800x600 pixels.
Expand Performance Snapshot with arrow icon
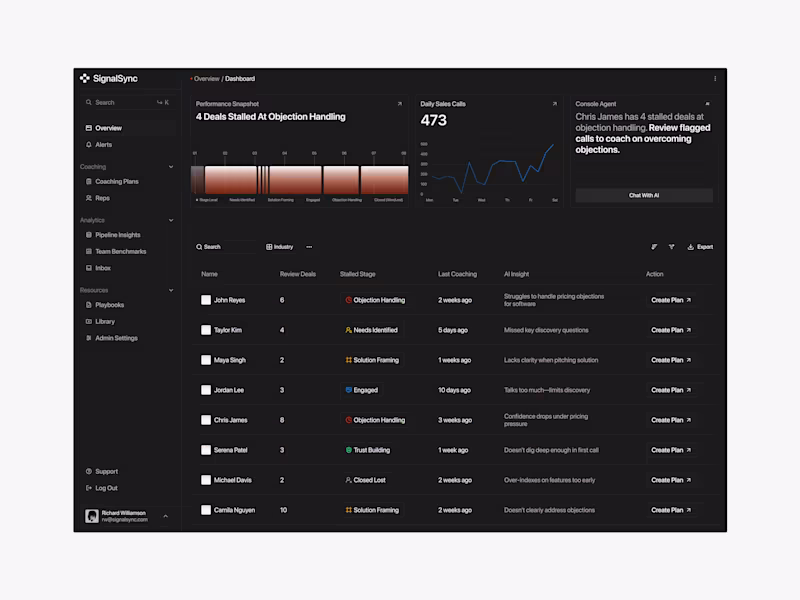pos(399,104)
